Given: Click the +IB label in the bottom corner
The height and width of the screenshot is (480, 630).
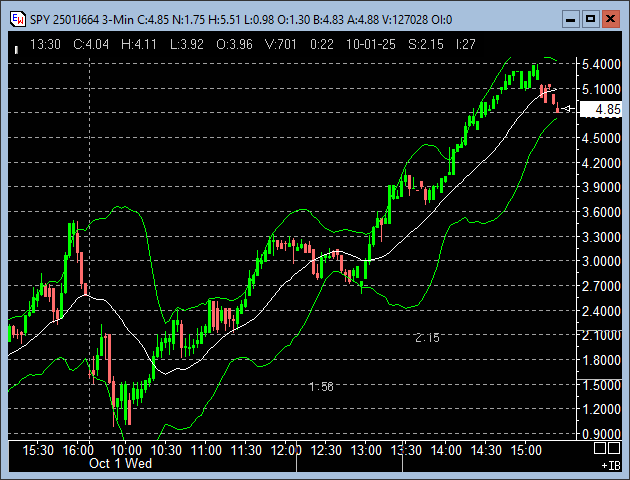Looking at the screenshot, I should [609, 466].
